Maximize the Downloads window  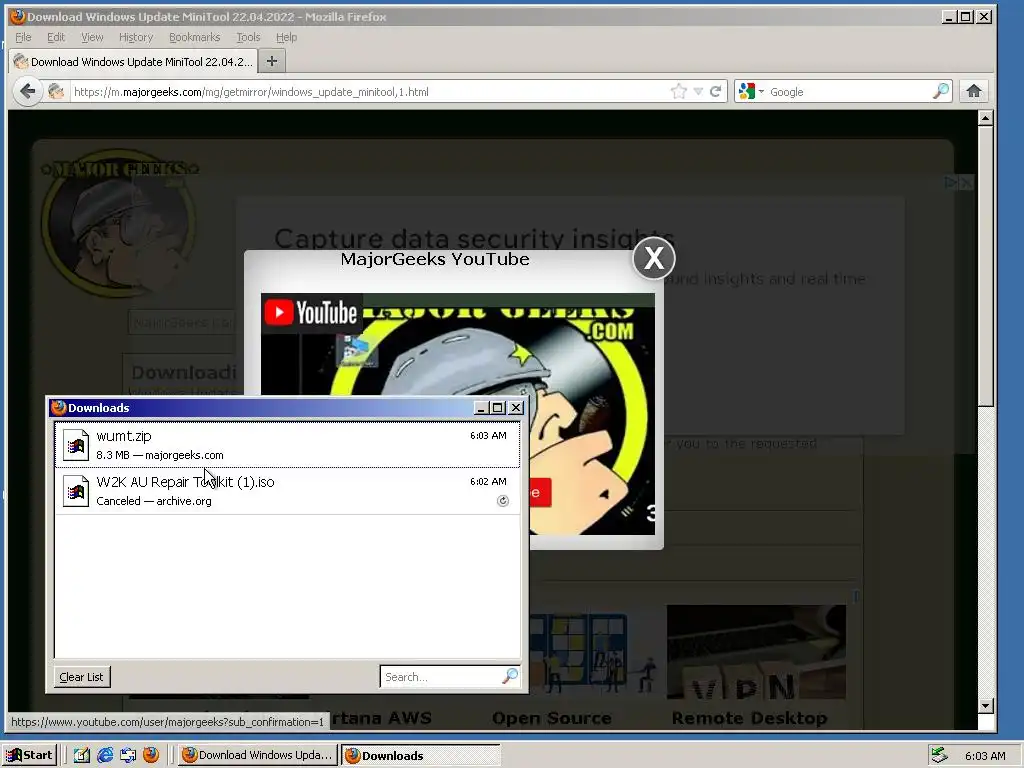(498, 408)
